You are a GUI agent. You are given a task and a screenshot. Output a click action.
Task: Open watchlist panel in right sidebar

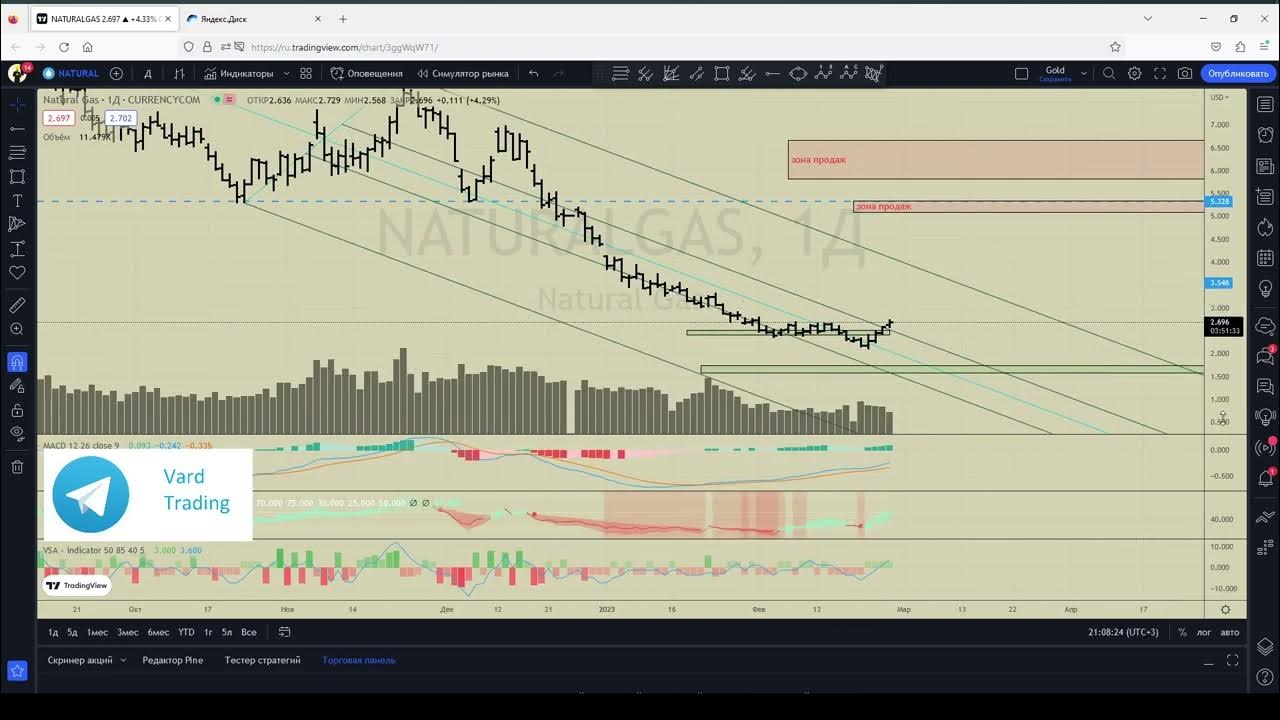[1265, 105]
